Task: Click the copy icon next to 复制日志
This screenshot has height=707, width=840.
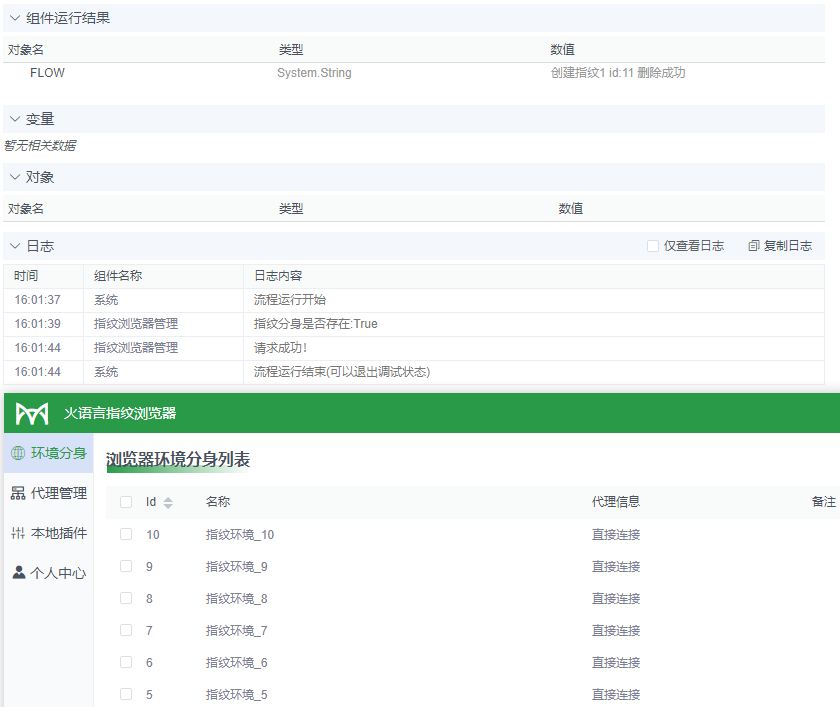Action: pos(753,245)
